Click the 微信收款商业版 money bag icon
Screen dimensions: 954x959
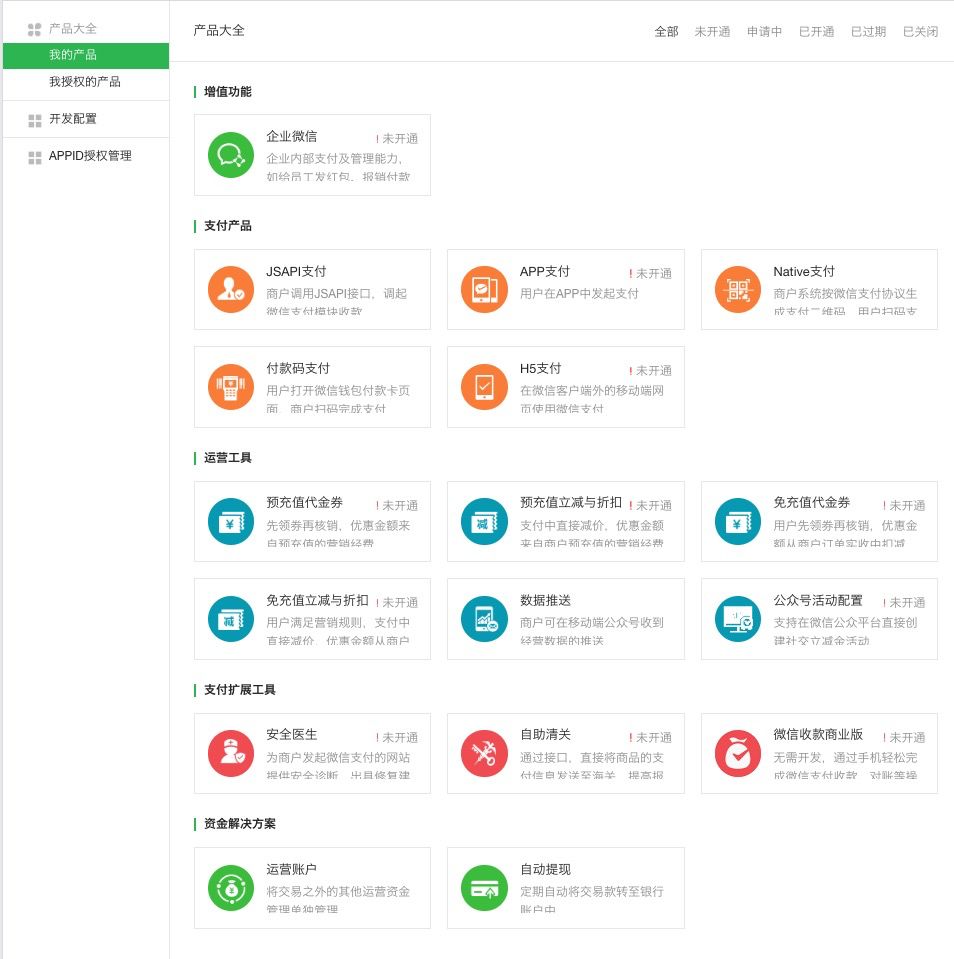pyautogui.click(x=738, y=753)
